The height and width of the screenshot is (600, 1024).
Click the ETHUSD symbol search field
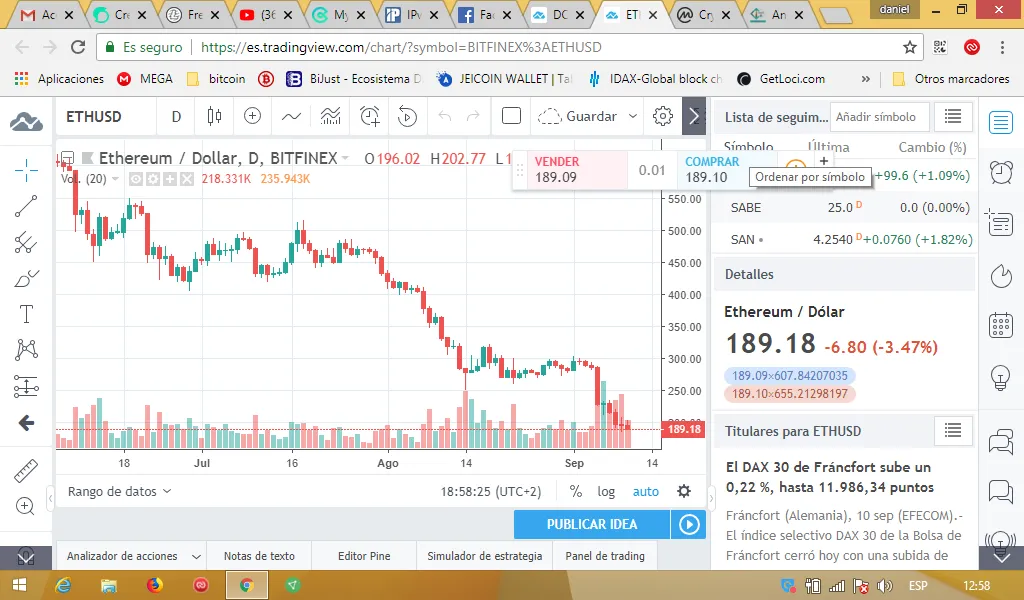104,116
